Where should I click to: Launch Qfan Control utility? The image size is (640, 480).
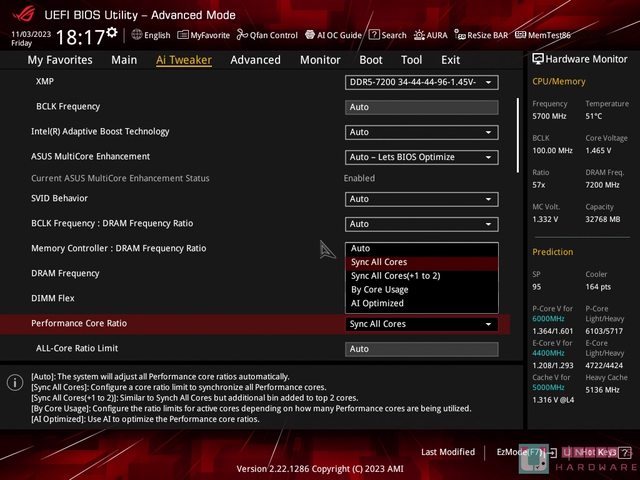pyautogui.click(x=263, y=35)
